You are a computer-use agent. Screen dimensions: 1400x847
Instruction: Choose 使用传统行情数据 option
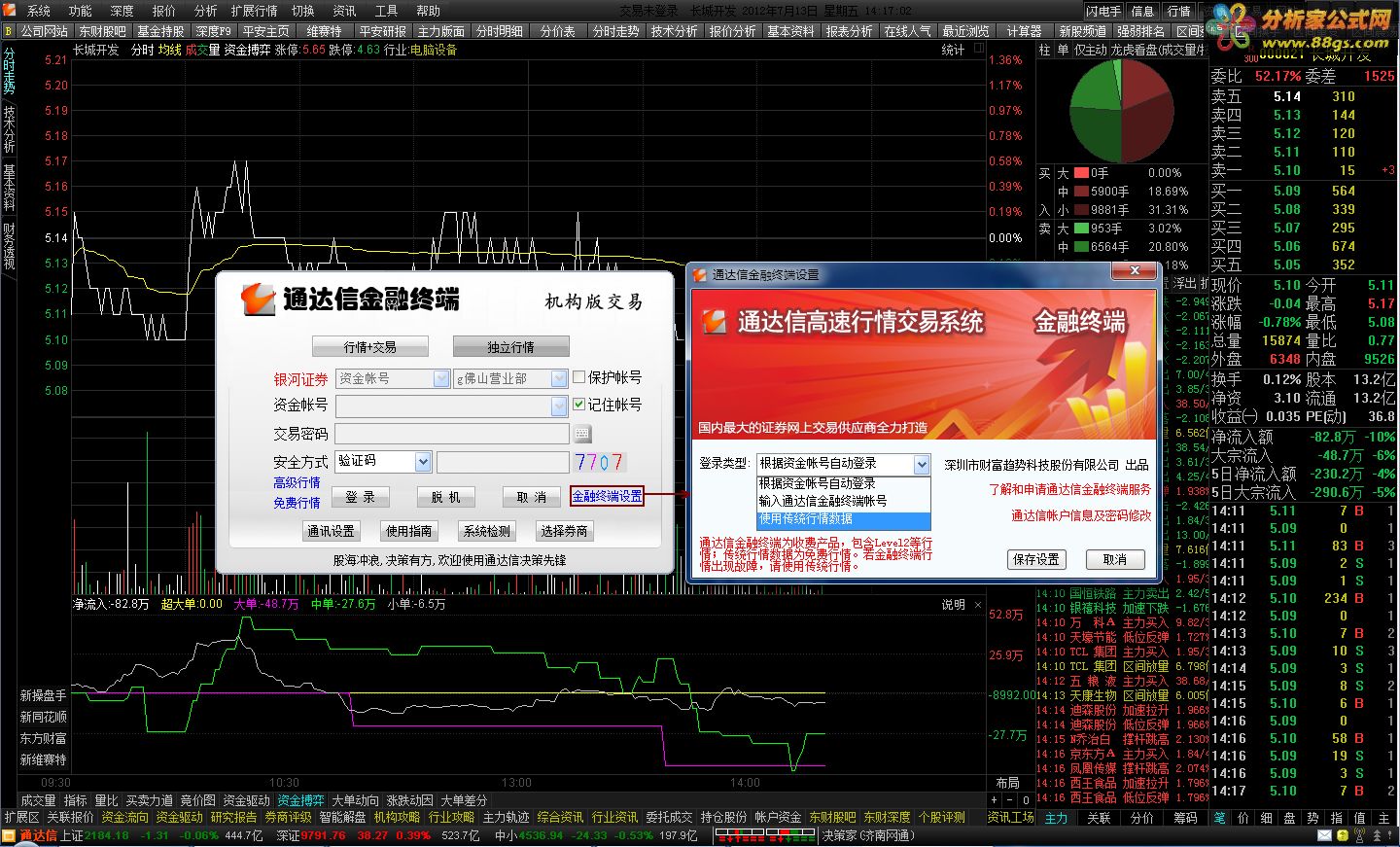844,519
